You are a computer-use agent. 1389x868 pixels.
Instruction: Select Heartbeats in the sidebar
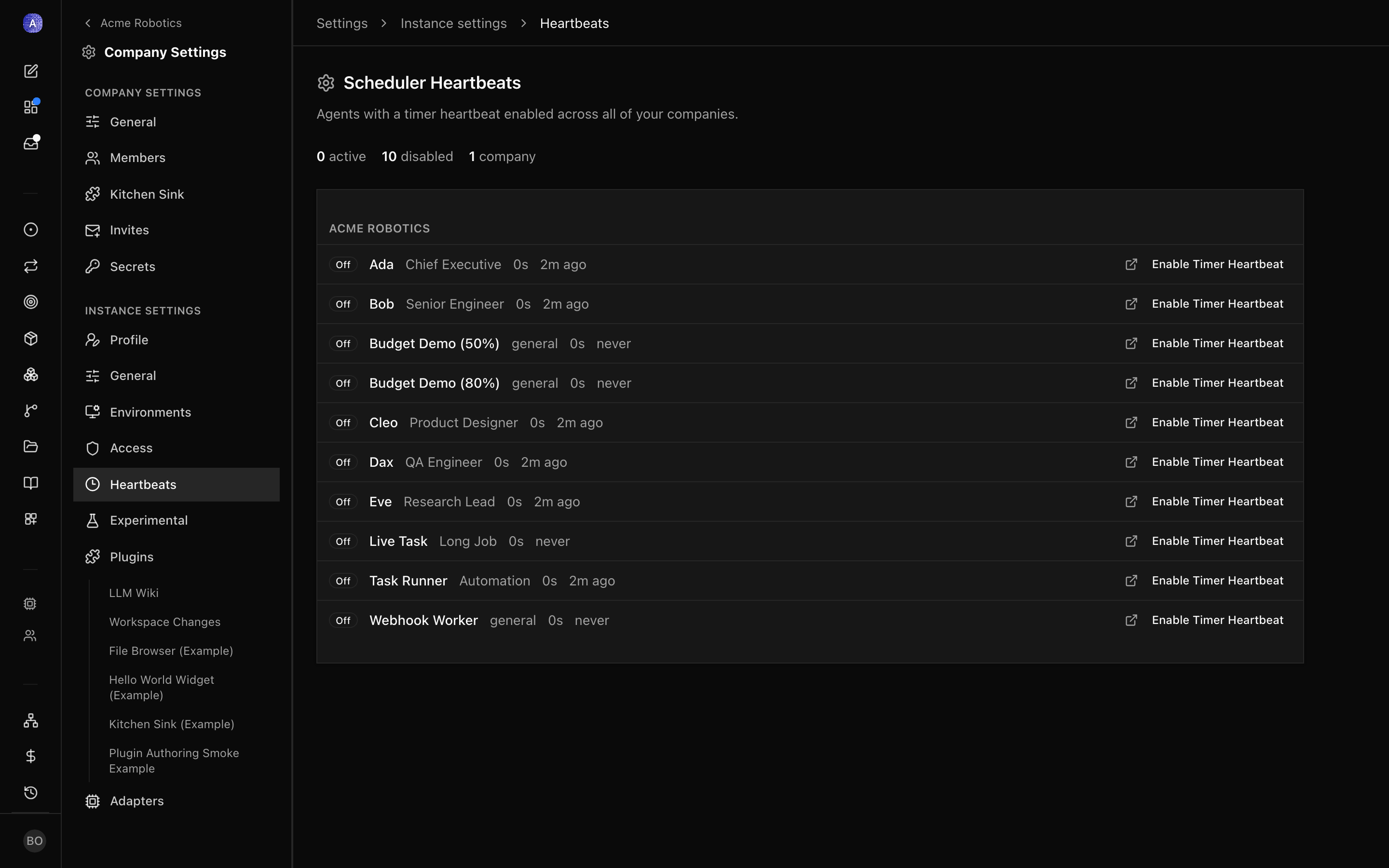click(x=176, y=485)
